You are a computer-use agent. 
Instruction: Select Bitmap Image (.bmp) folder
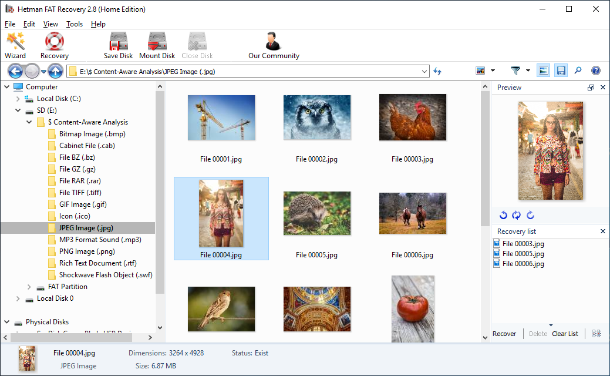[x=87, y=134]
